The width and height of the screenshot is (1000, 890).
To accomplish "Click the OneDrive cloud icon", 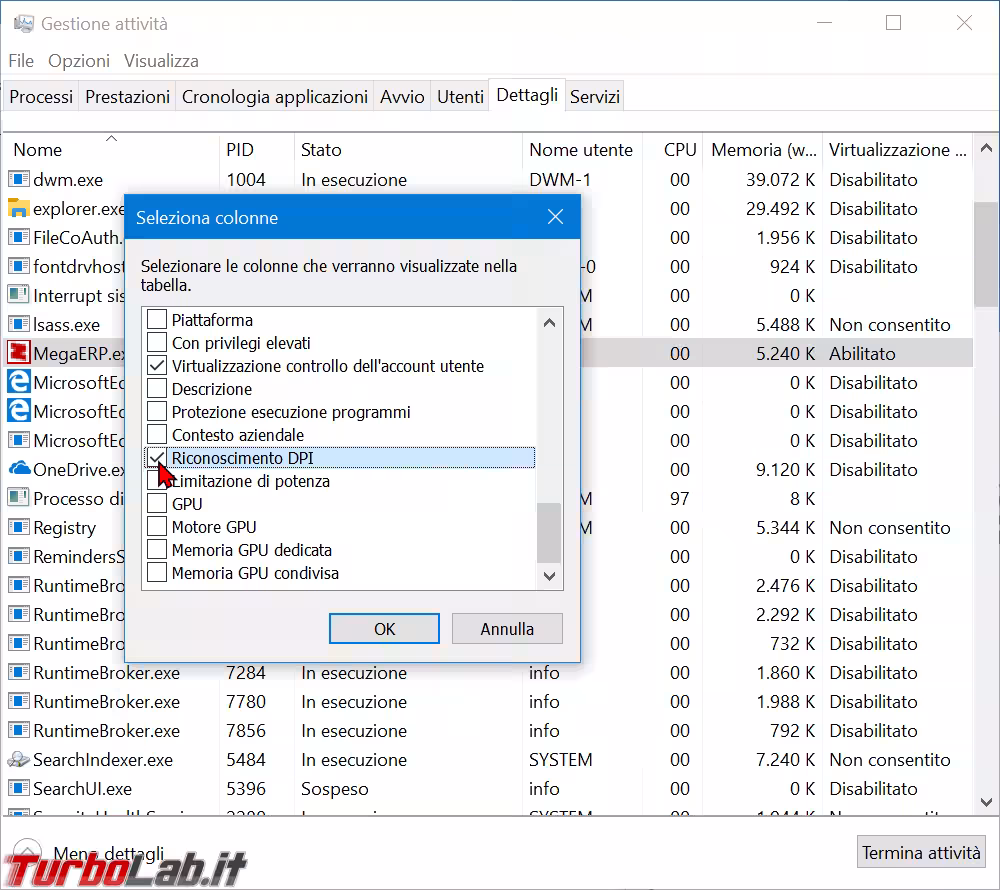I will click(x=18, y=470).
